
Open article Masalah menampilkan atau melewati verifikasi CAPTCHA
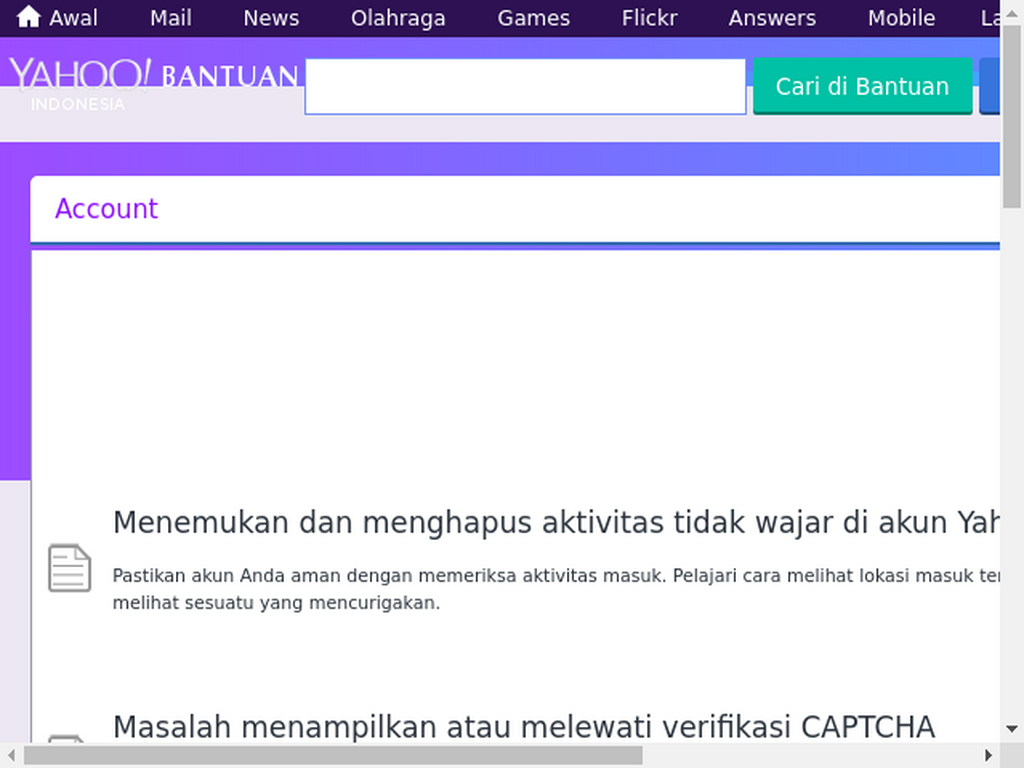coord(524,726)
